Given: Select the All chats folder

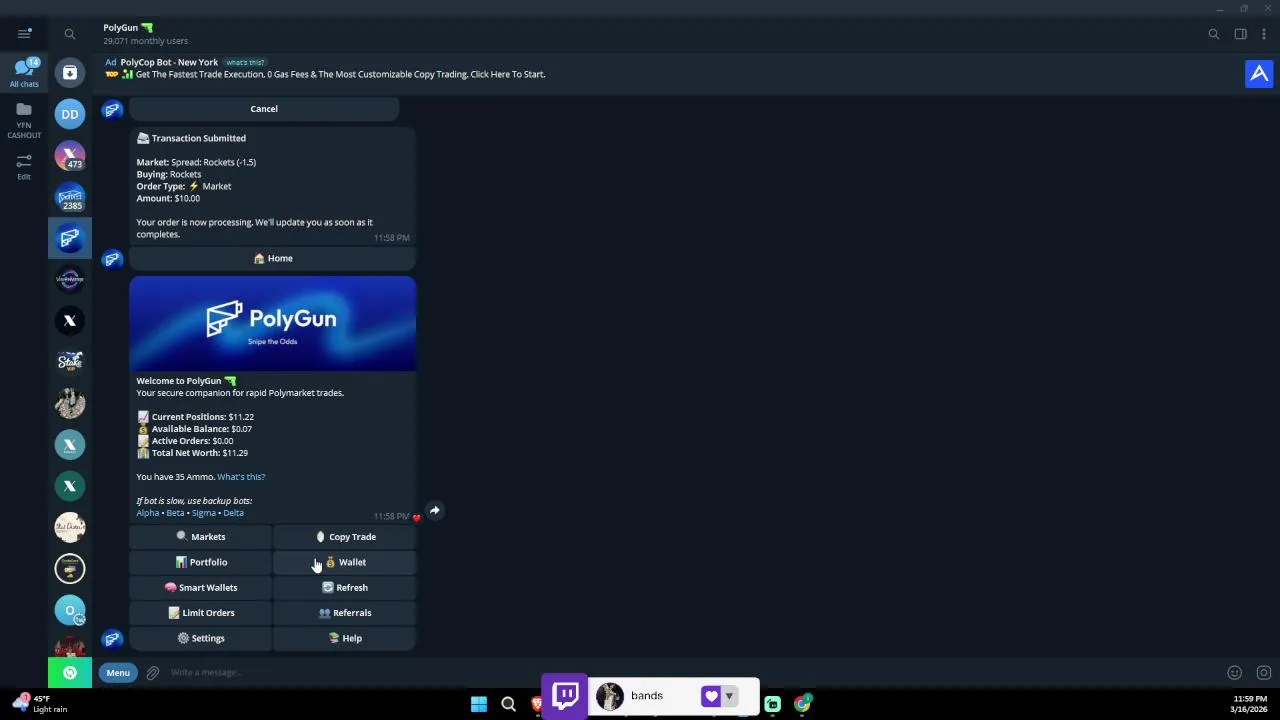Looking at the screenshot, I should coord(24,73).
